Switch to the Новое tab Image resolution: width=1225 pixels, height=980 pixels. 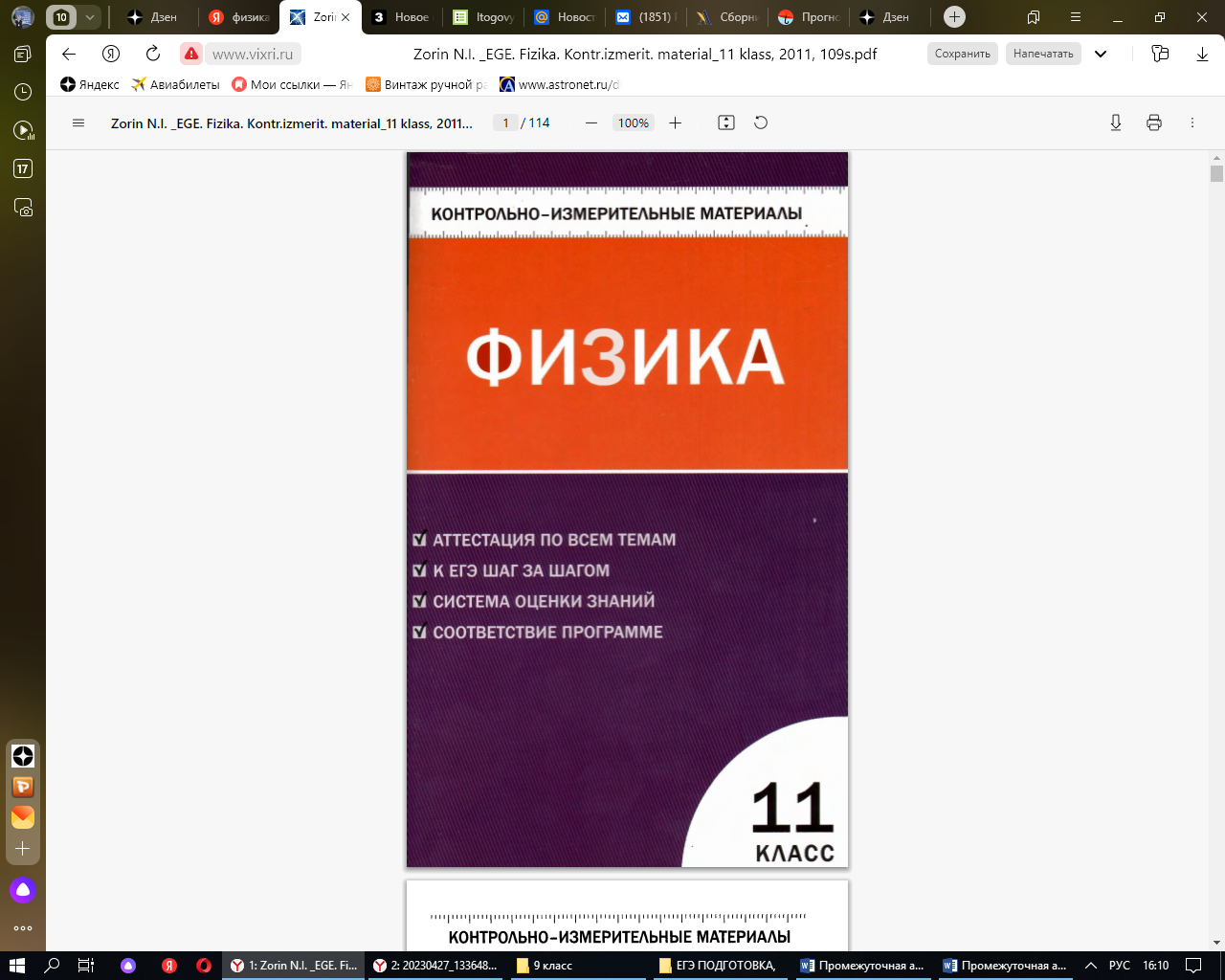point(402,17)
